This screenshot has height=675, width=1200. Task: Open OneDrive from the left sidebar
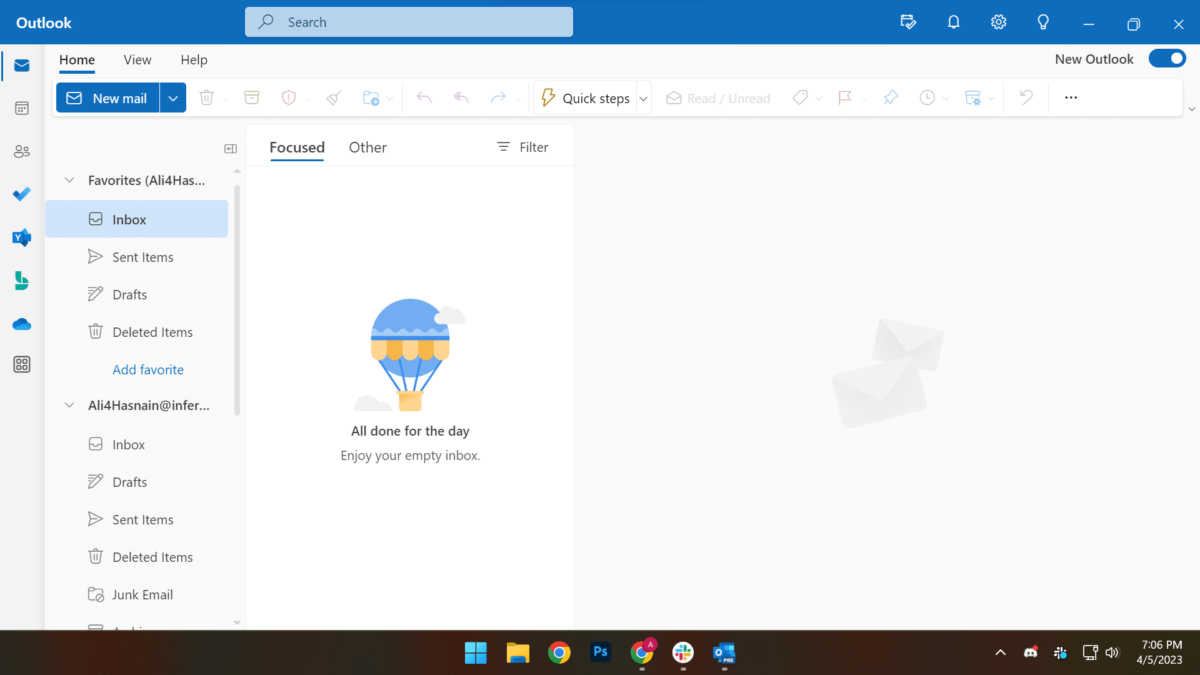click(22, 324)
